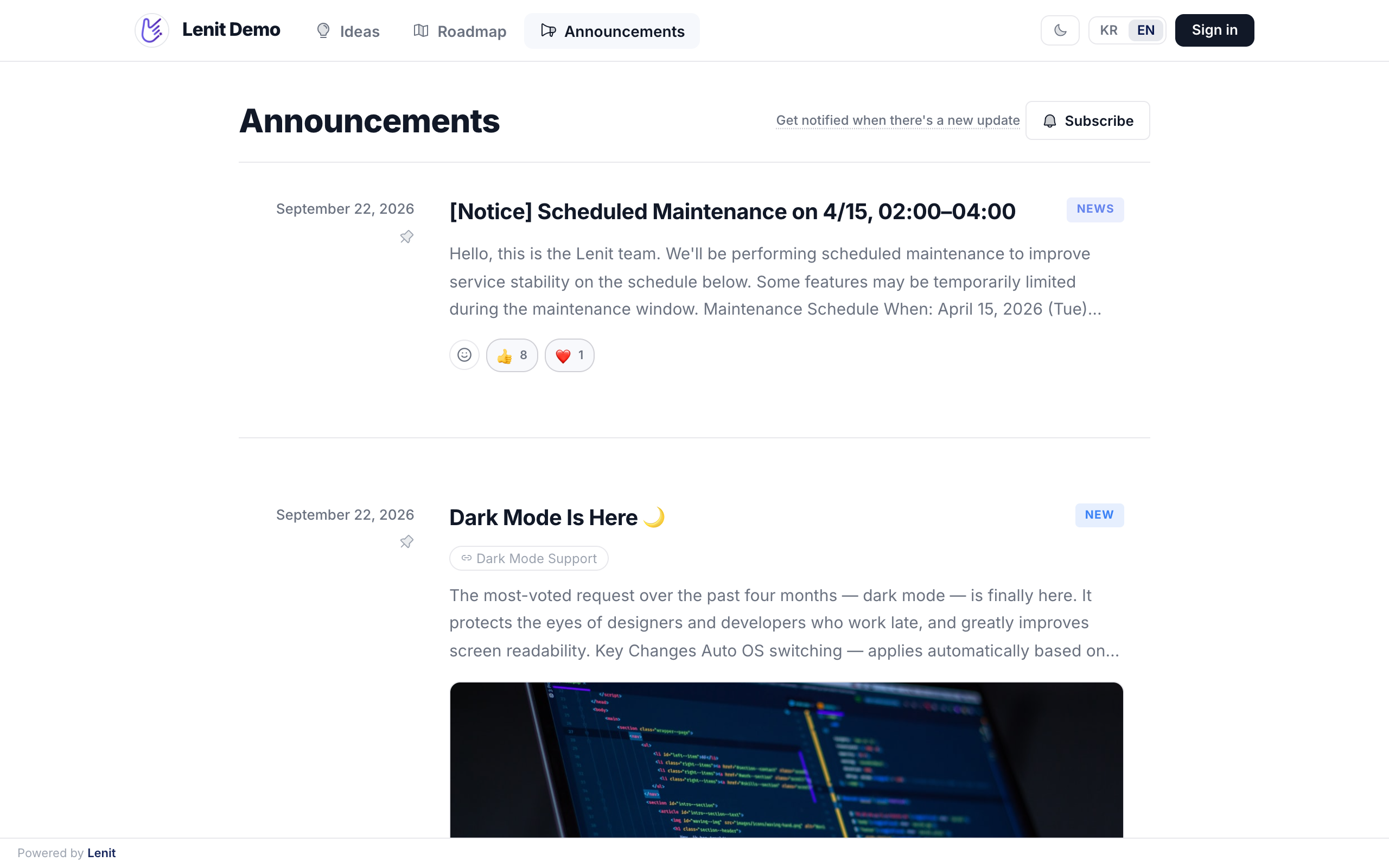
Task: Click the Sign in button
Action: [x=1214, y=30]
